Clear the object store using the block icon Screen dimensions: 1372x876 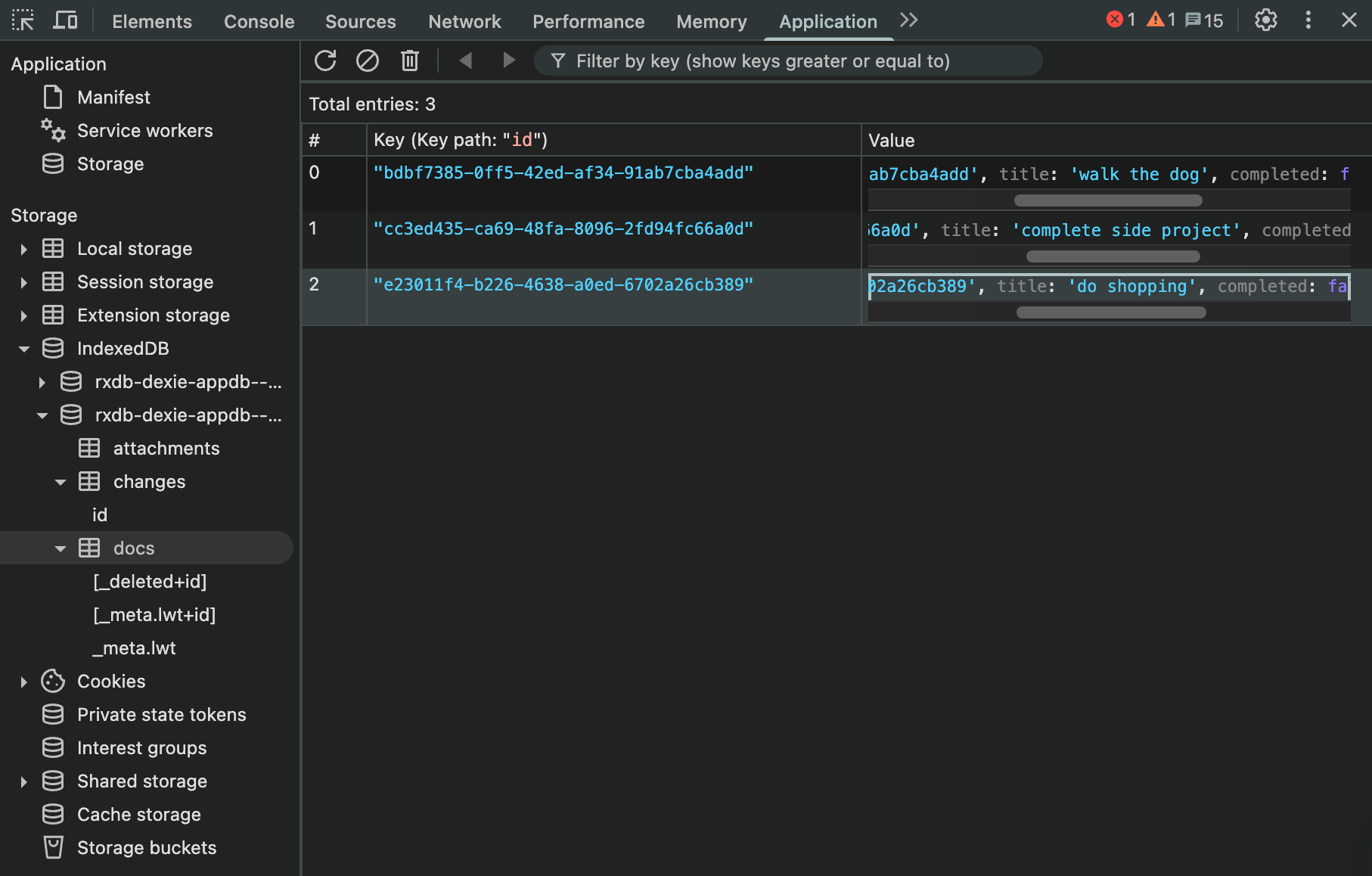(x=368, y=61)
